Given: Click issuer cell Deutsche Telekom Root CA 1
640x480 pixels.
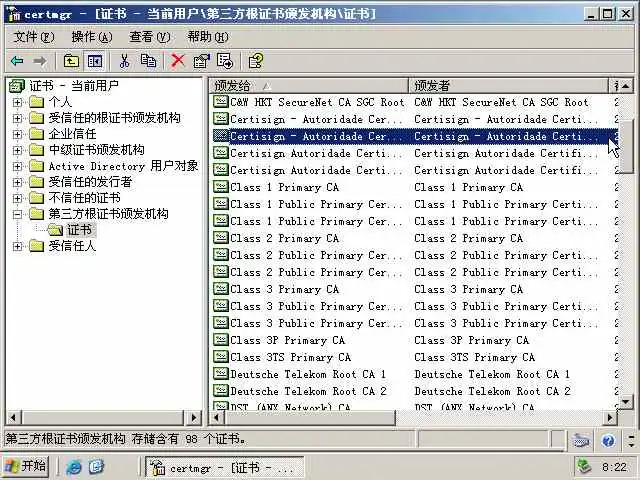Looking at the screenshot, I should (x=492, y=374).
